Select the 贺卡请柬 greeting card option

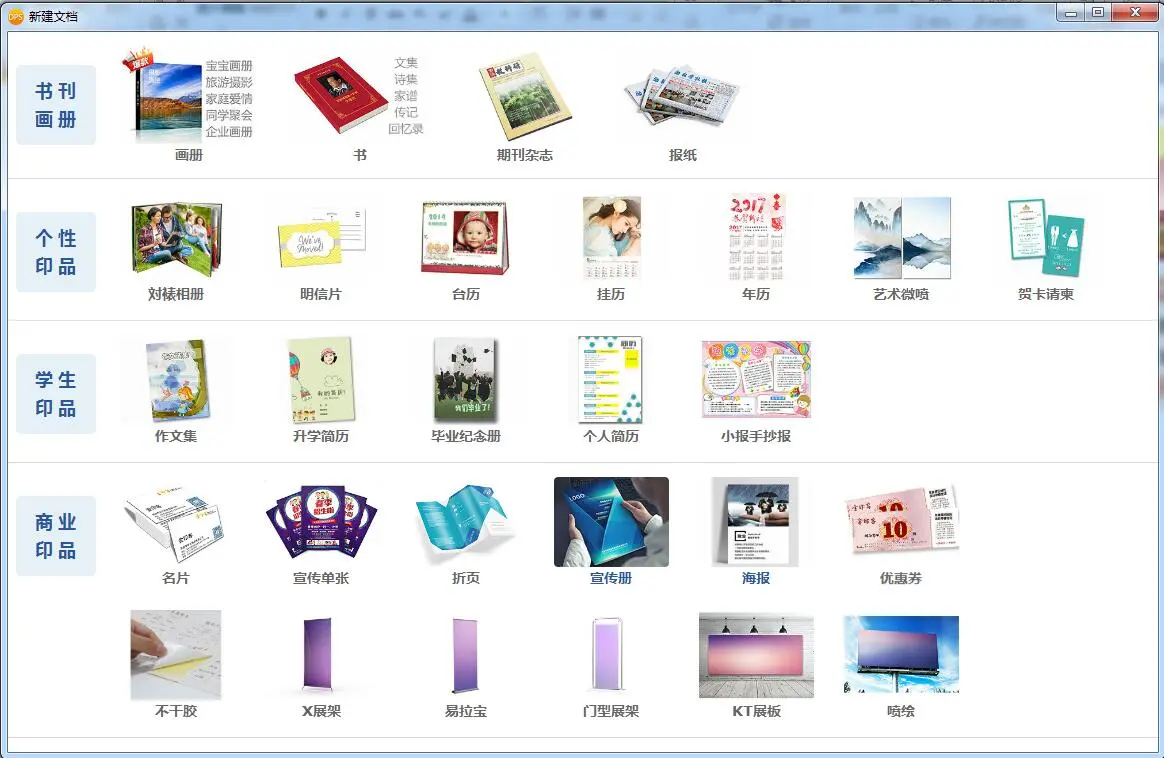1046,238
